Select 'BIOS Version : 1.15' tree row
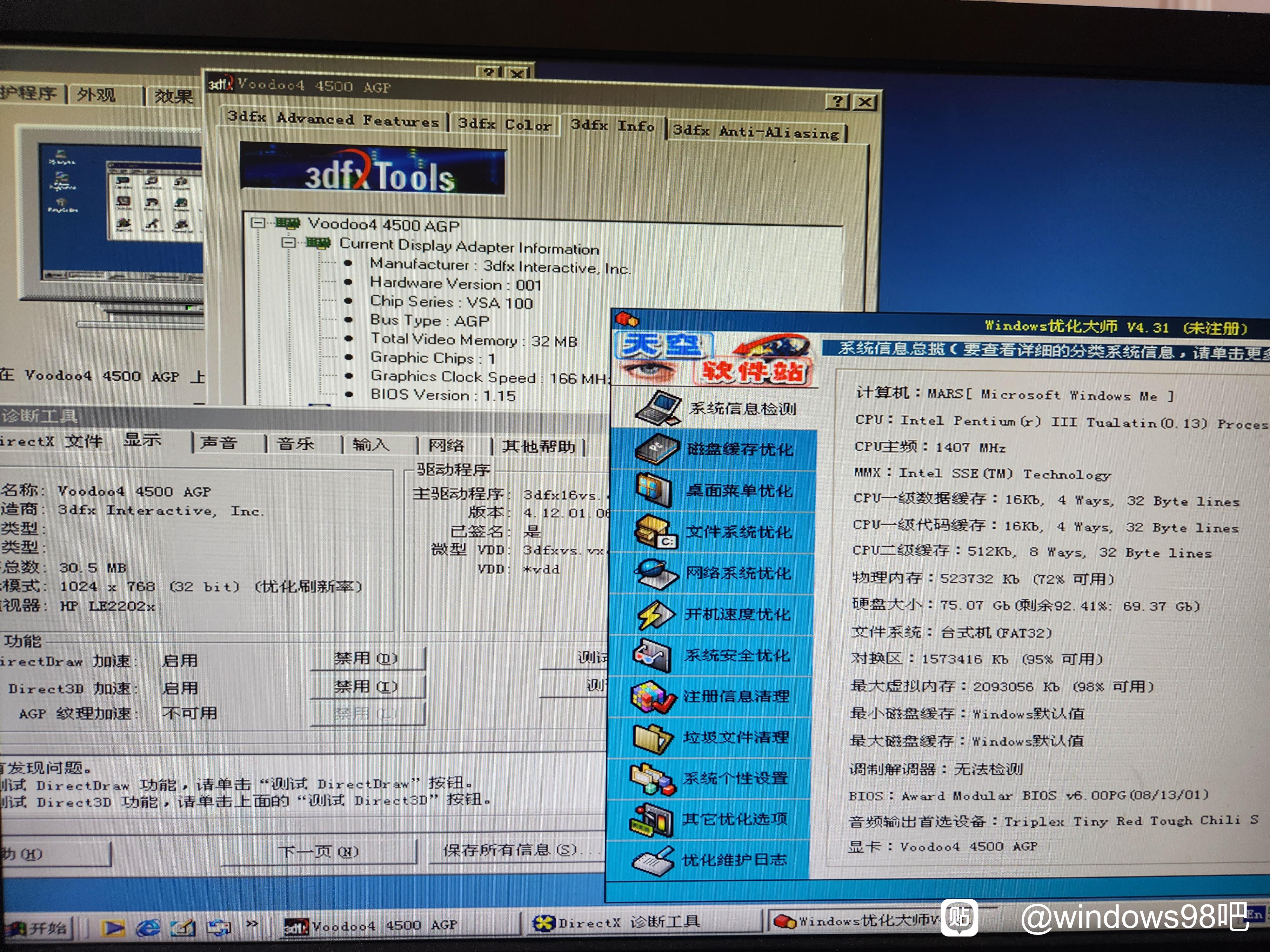Screen dimensions: 1270x952 click(443, 395)
